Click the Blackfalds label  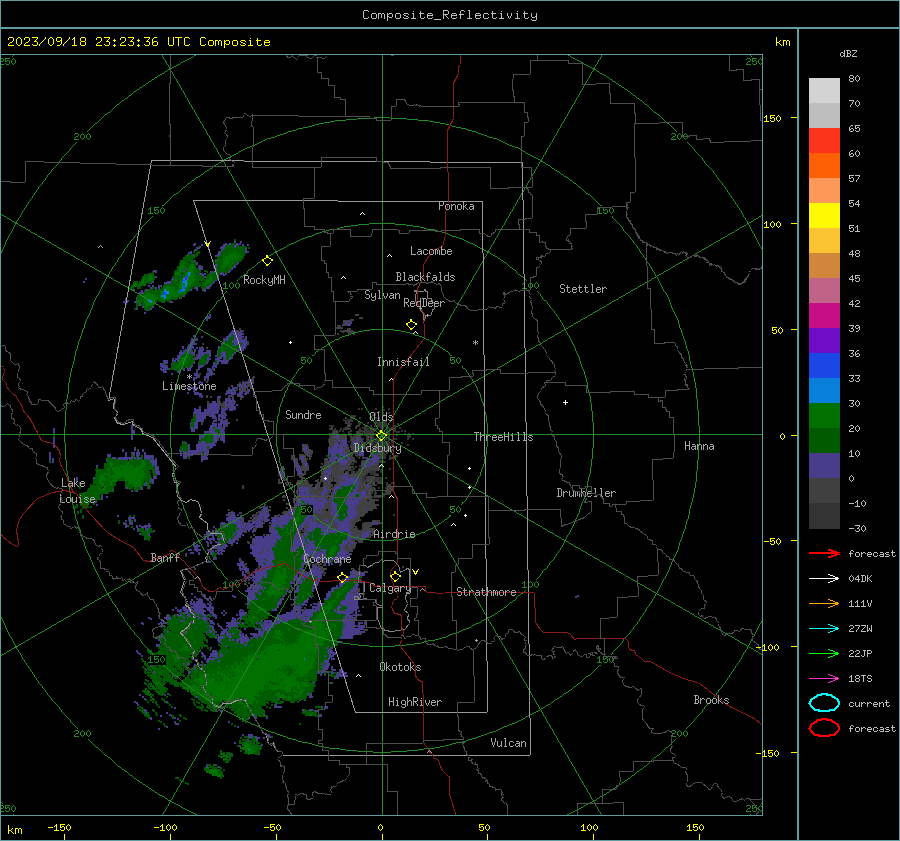[x=425, y=277]
